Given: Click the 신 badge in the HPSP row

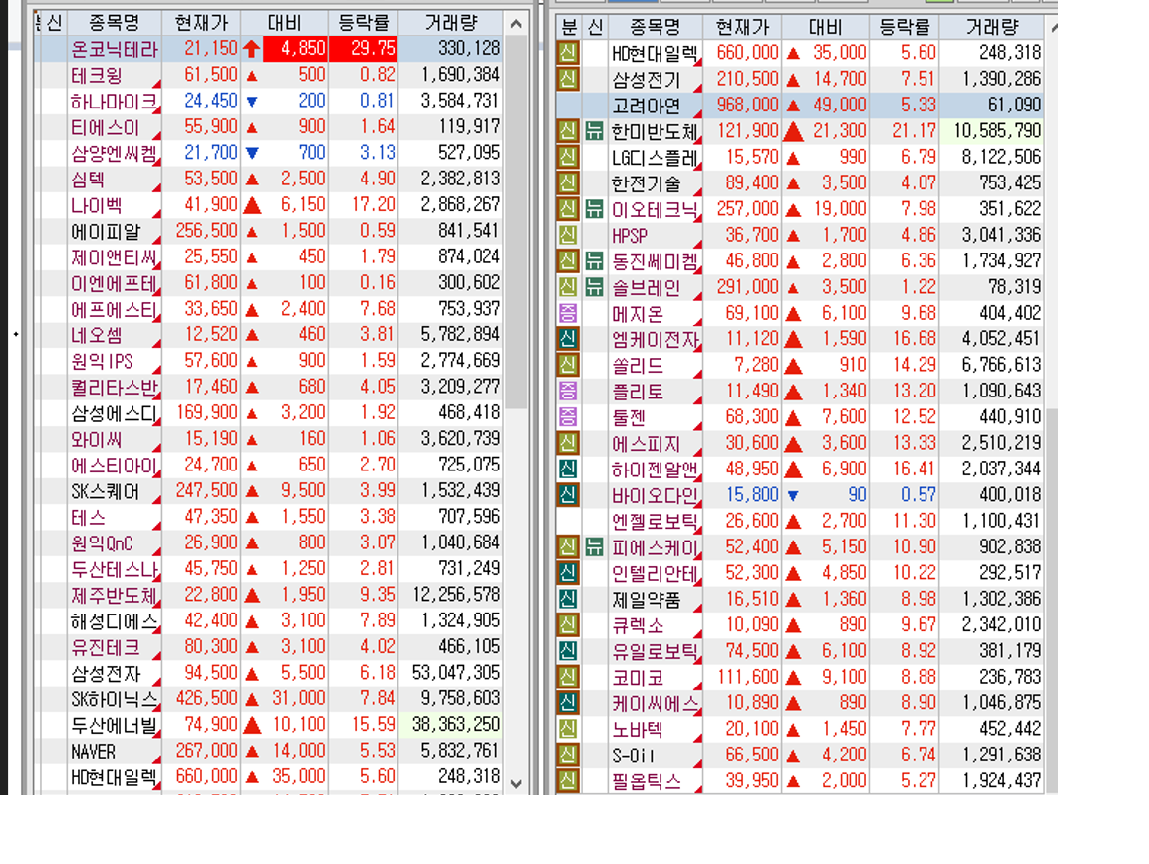Looking at the screenshot, I should point(568,235).
